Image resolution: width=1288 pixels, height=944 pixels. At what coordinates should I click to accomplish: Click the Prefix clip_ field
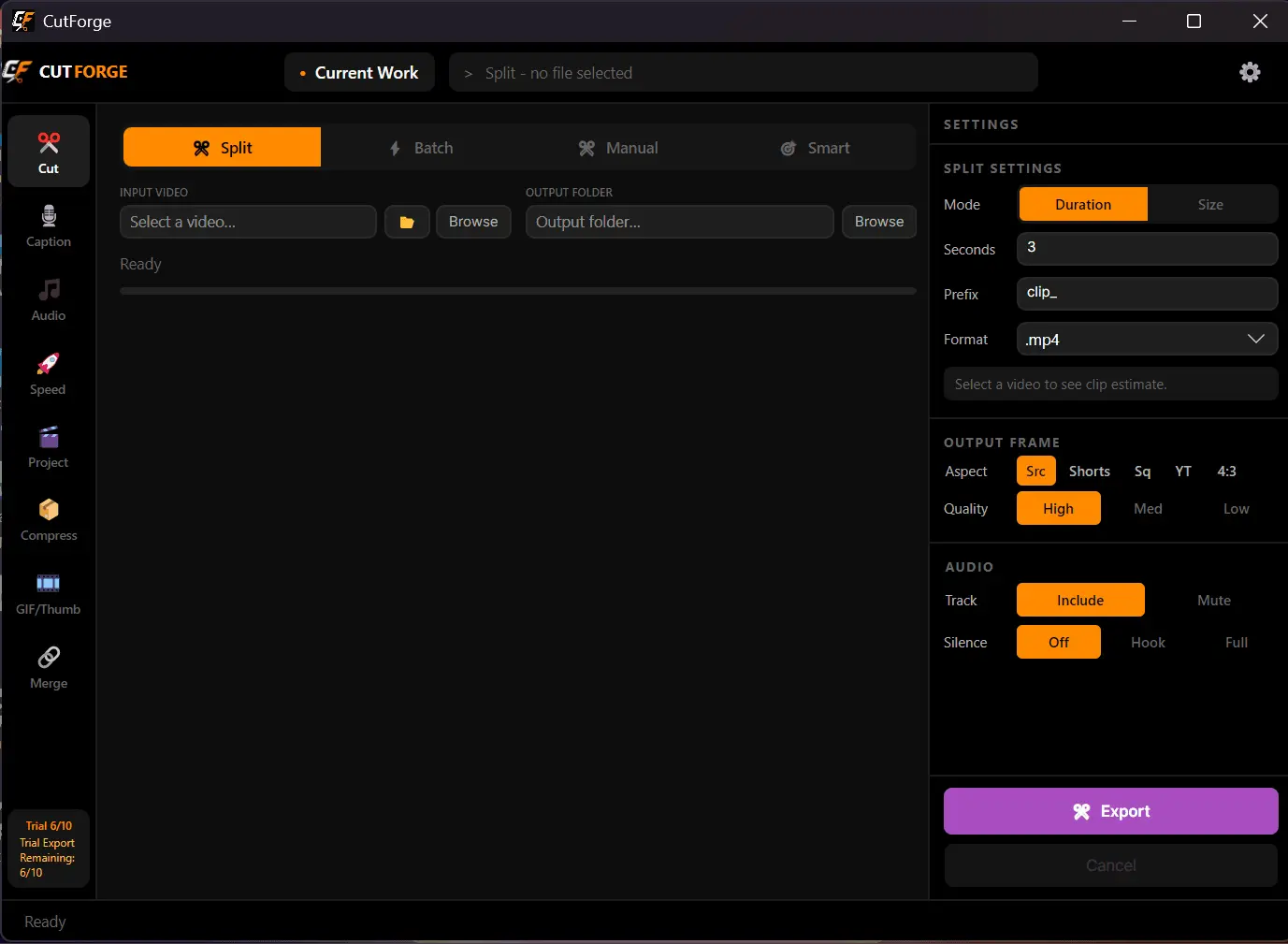[1147, 294]
